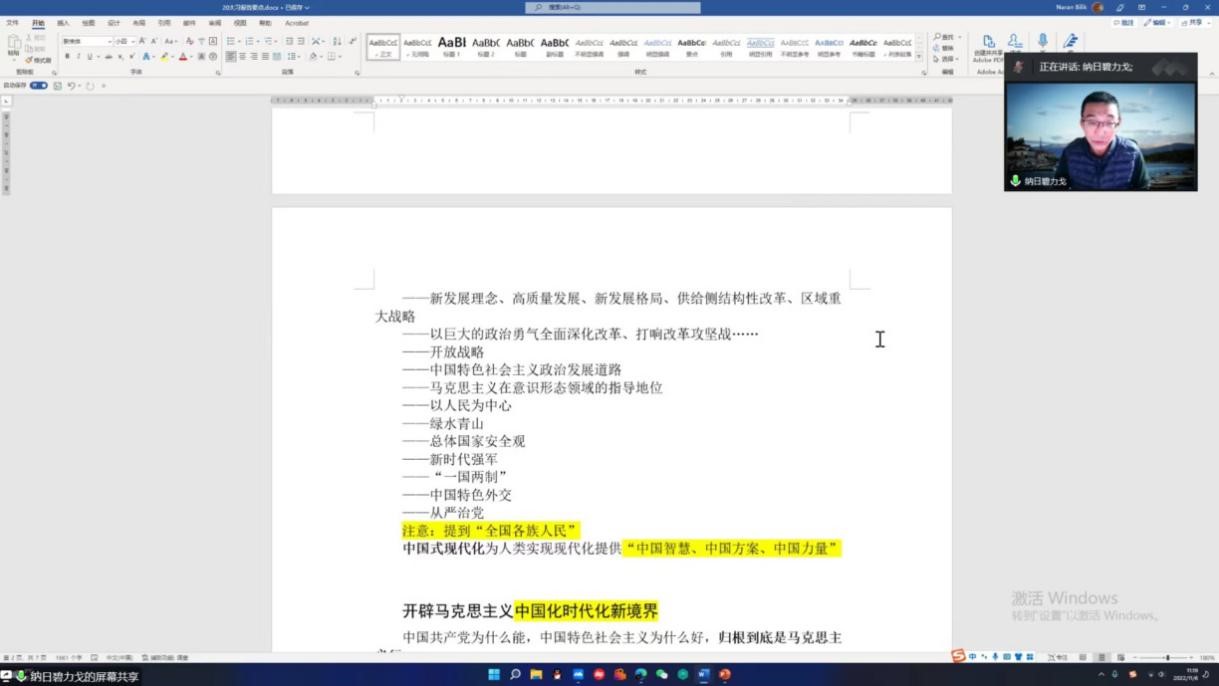This screenshot has width=1219, height=686.
Task: Open the Insert (插入) ribbon tab
Action: click(x=63, y=23)
